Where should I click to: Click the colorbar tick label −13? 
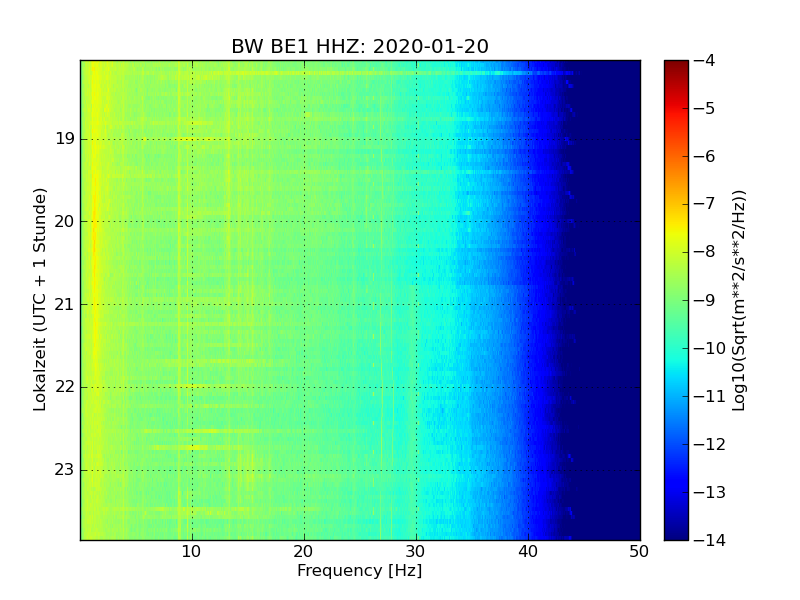point(710,492)
